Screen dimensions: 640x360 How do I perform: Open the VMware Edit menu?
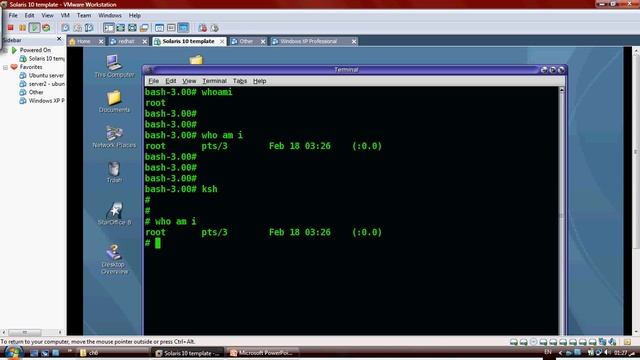pyautogui.click(x=29, y=16)
